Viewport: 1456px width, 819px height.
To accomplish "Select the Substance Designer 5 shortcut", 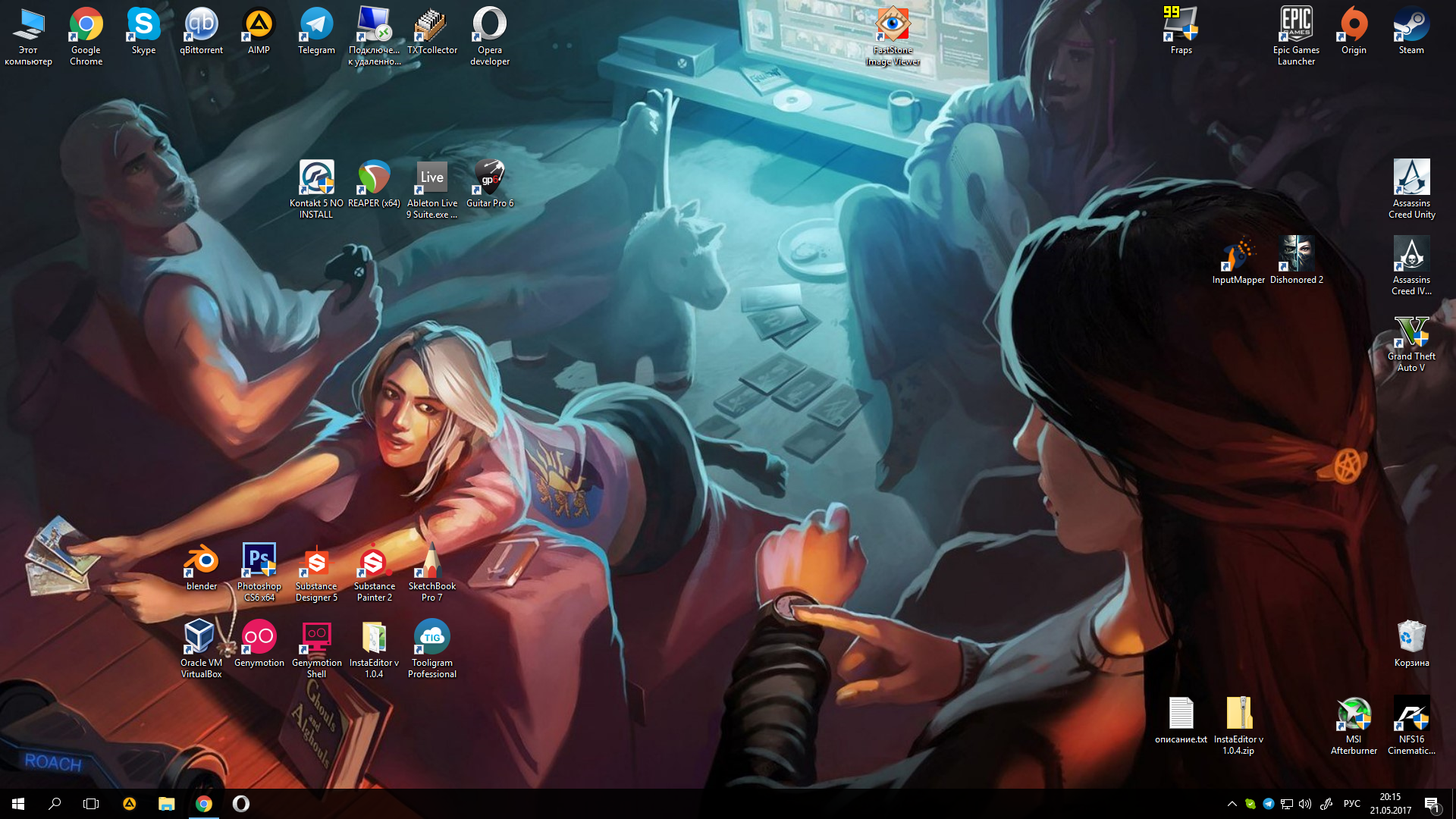I will (x=316, y=573).
